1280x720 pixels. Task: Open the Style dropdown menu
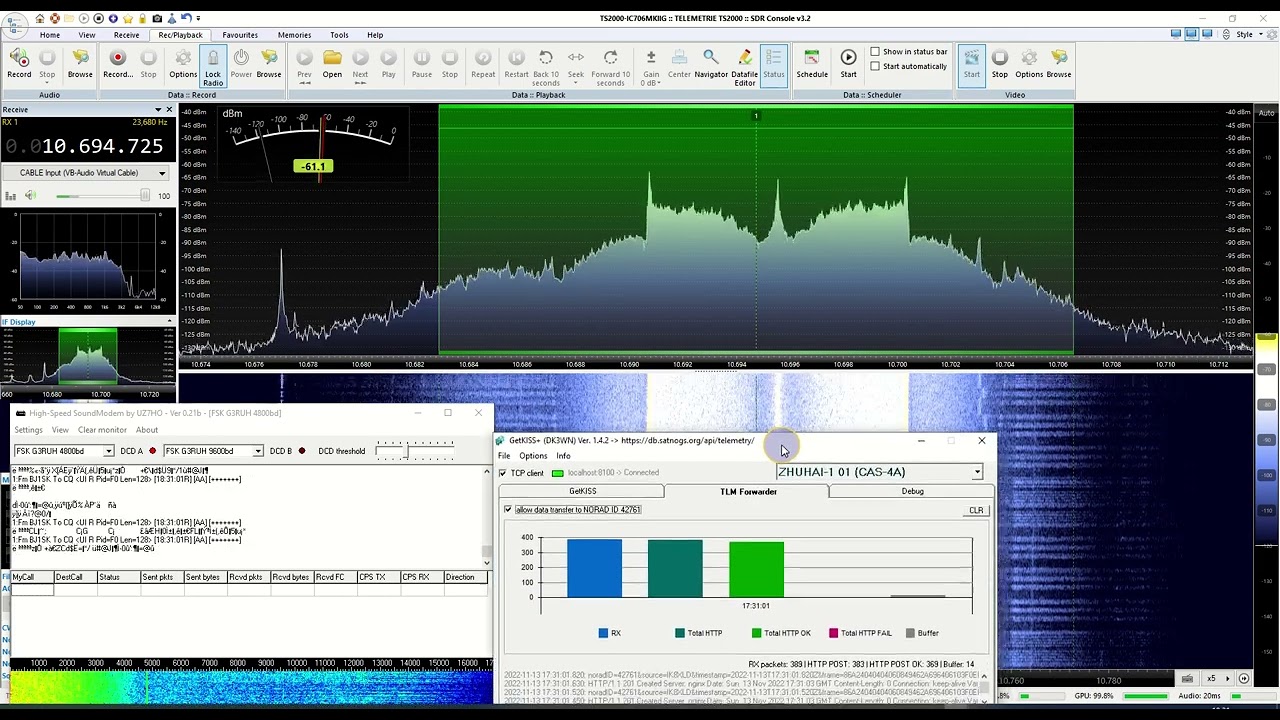(1249, 35)
